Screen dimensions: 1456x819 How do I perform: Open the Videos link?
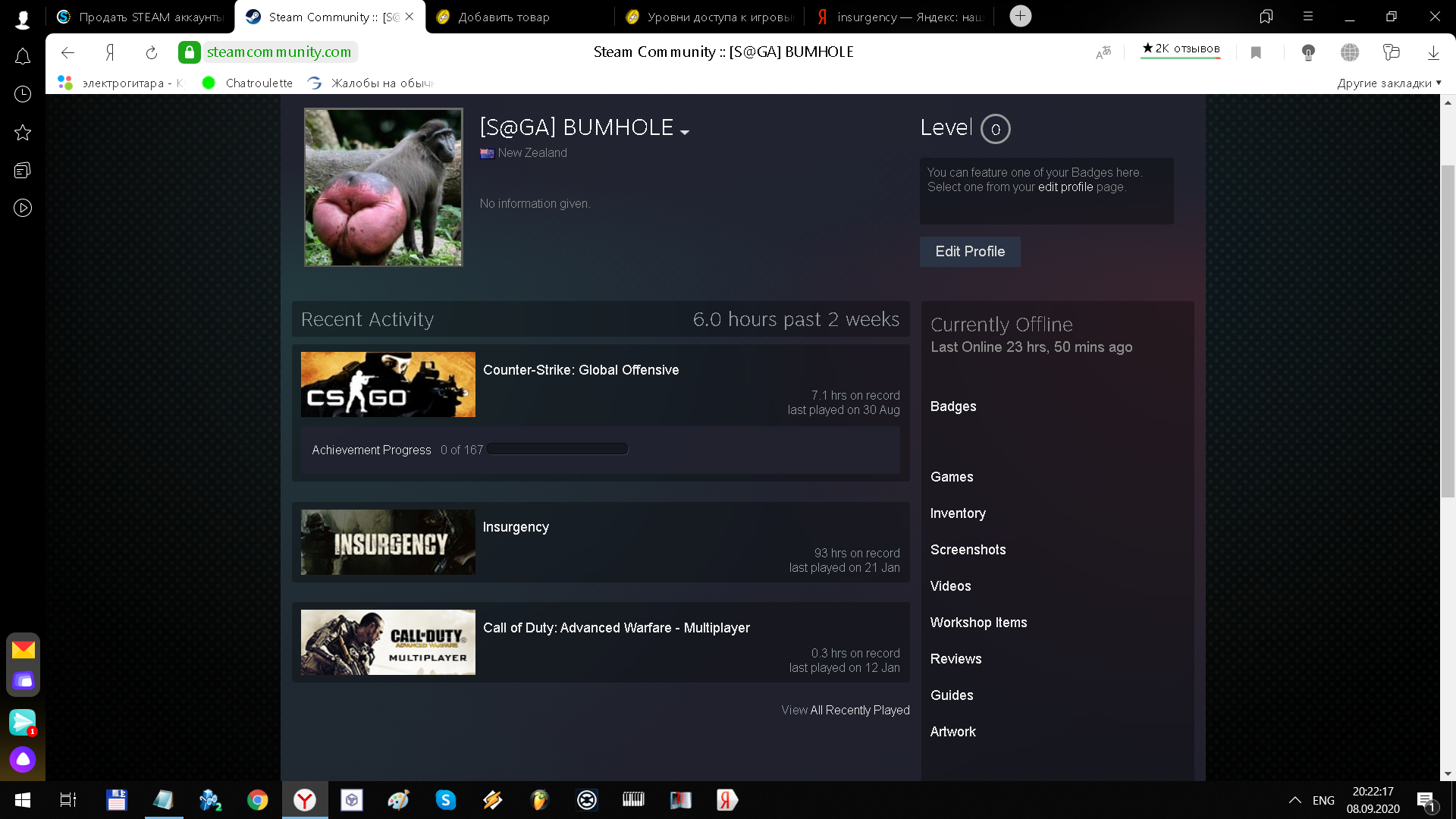pos(950,586)
